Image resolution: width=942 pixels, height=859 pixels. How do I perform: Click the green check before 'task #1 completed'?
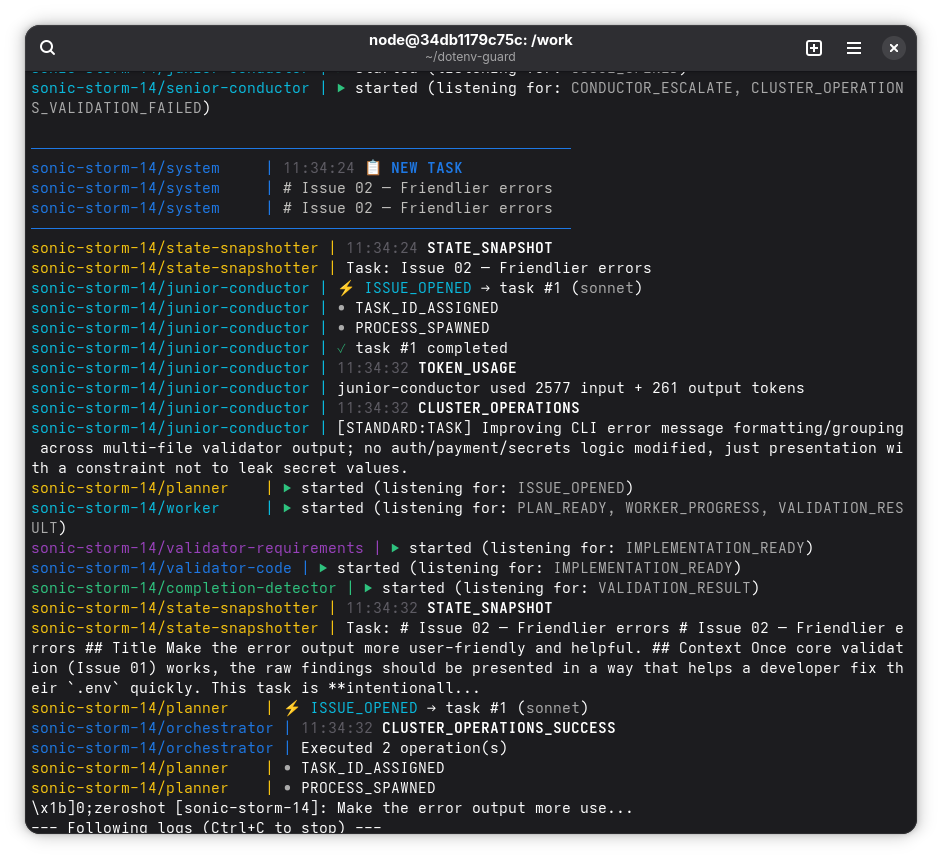pos(341,348)
